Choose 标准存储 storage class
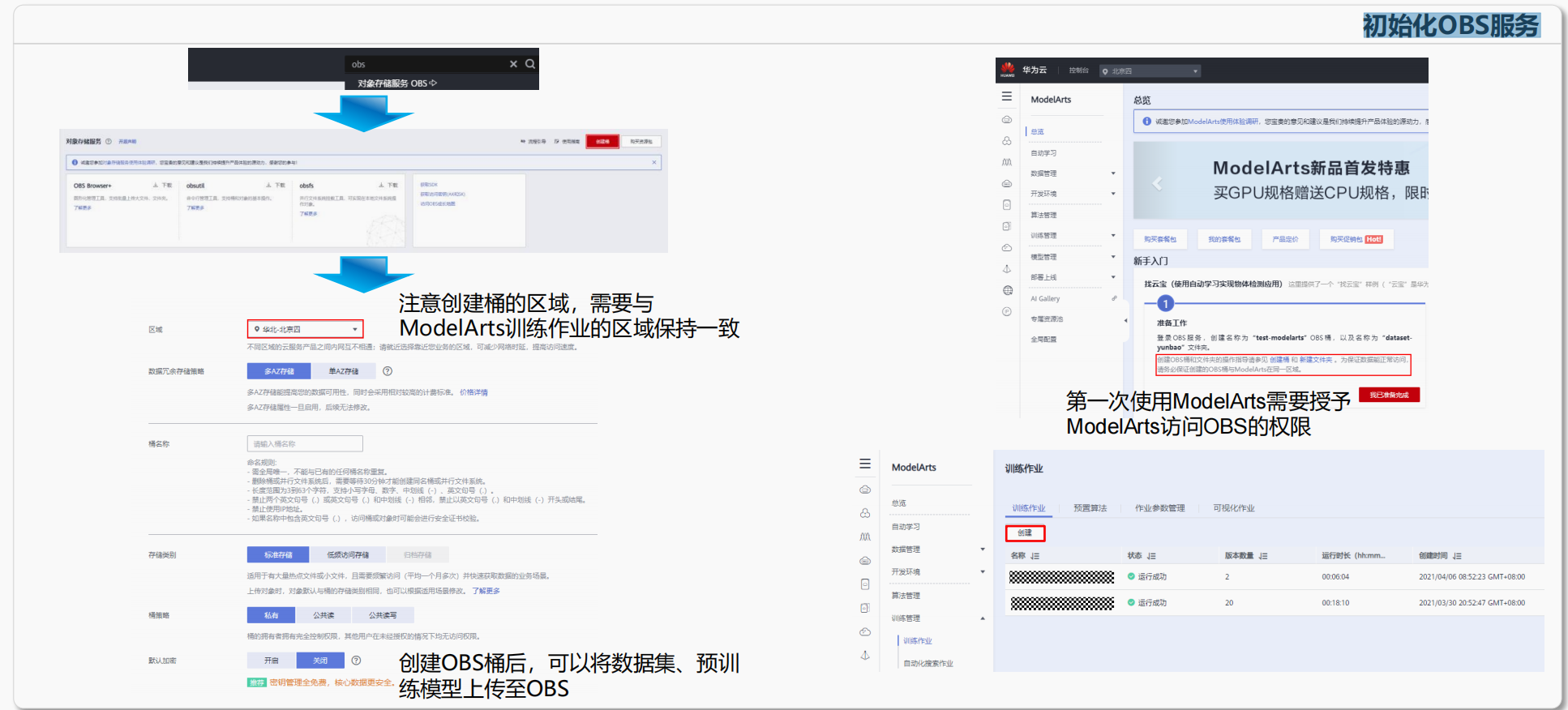The width and height of the screenshot is (1568, 710). click(x=278, y=555)
